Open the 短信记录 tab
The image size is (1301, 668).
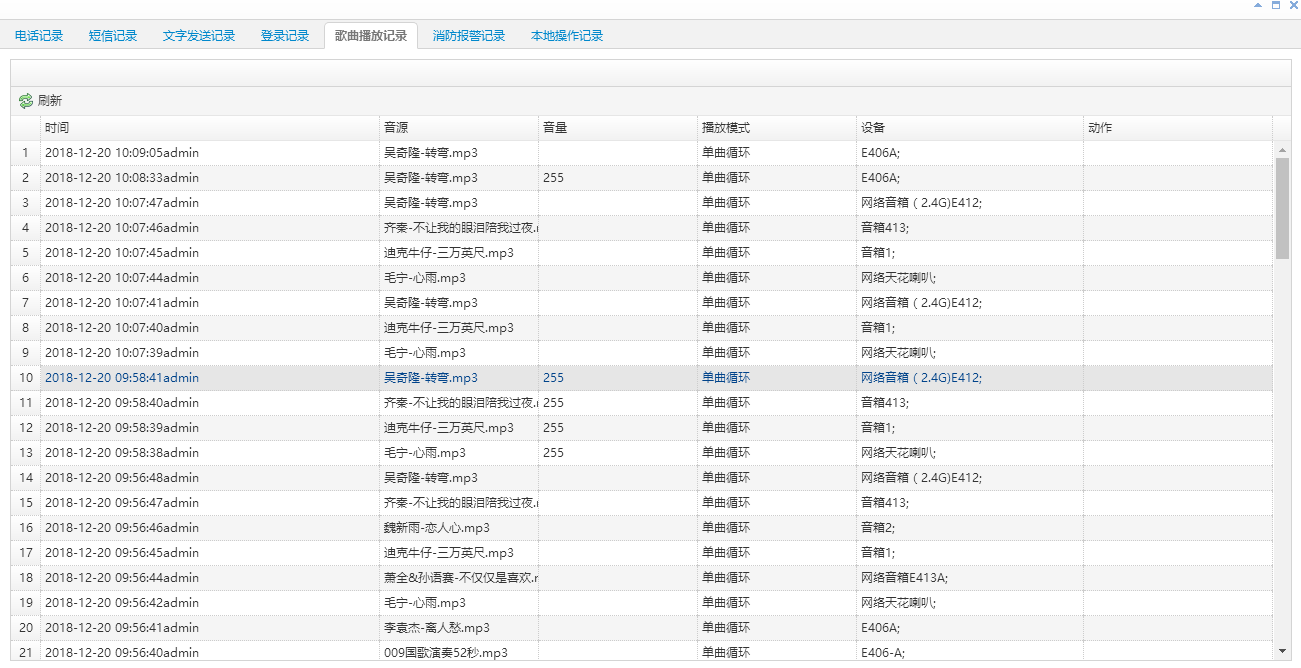click(112, 33)
